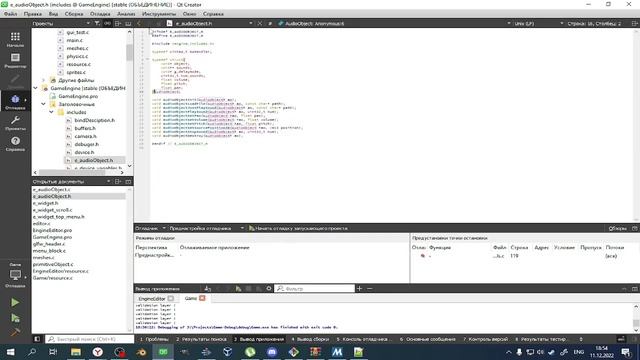Open the Help (Справка) mode

pos(15,143)
